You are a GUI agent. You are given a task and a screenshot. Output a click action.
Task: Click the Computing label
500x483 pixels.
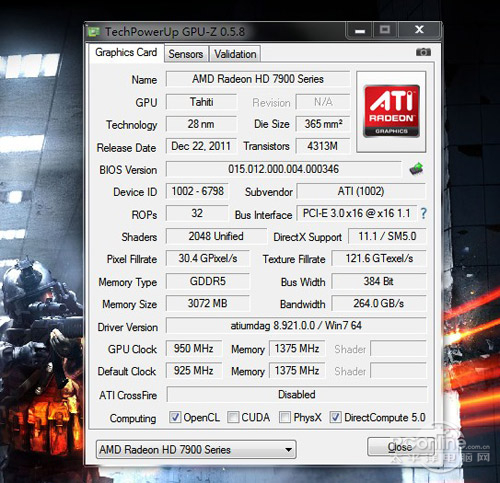[x=133, y=419]
